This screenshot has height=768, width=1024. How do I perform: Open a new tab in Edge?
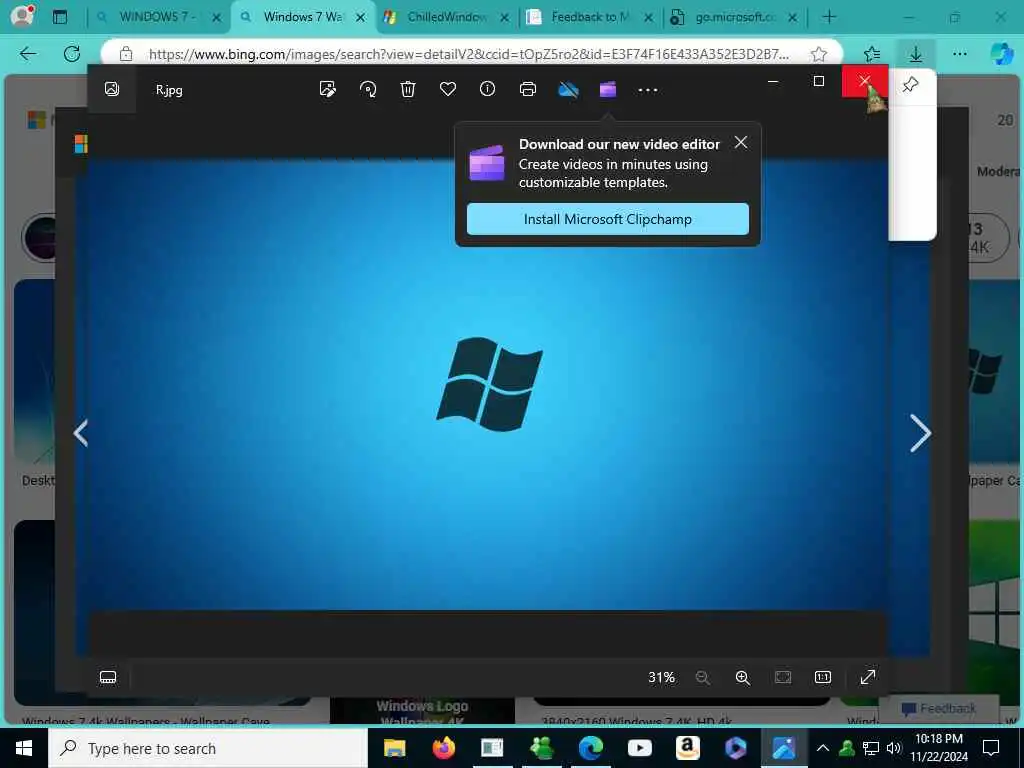pos(829,17)
